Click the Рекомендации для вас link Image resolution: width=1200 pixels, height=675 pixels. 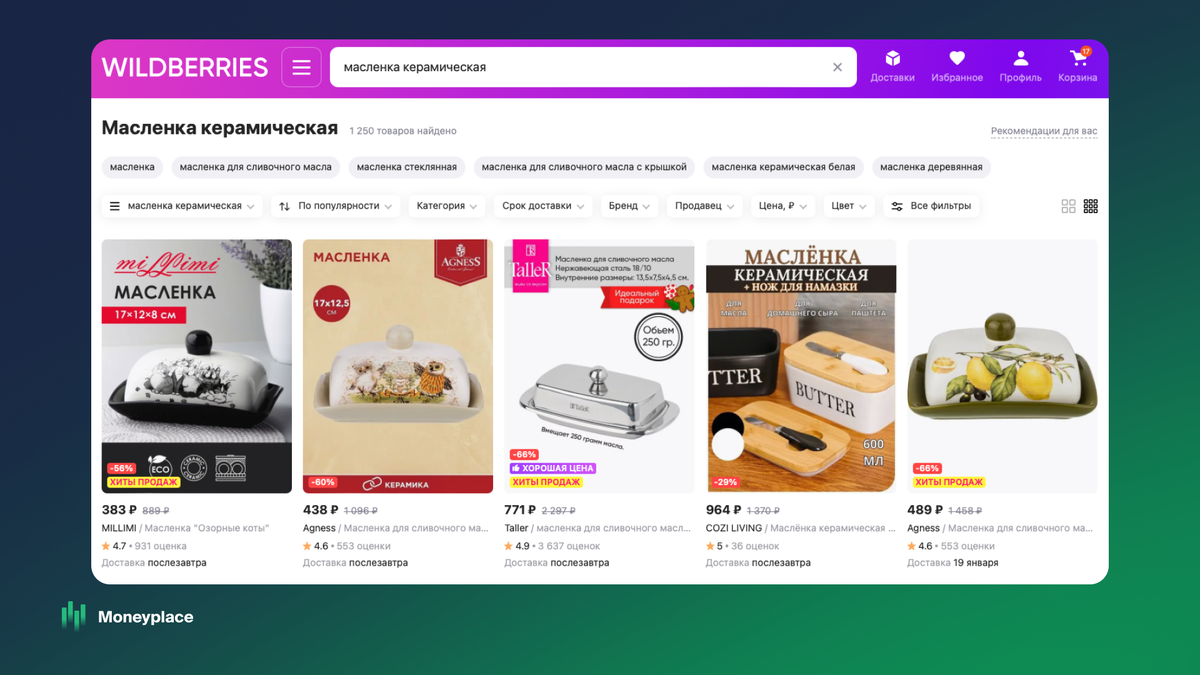click(x=1044, y=131)
